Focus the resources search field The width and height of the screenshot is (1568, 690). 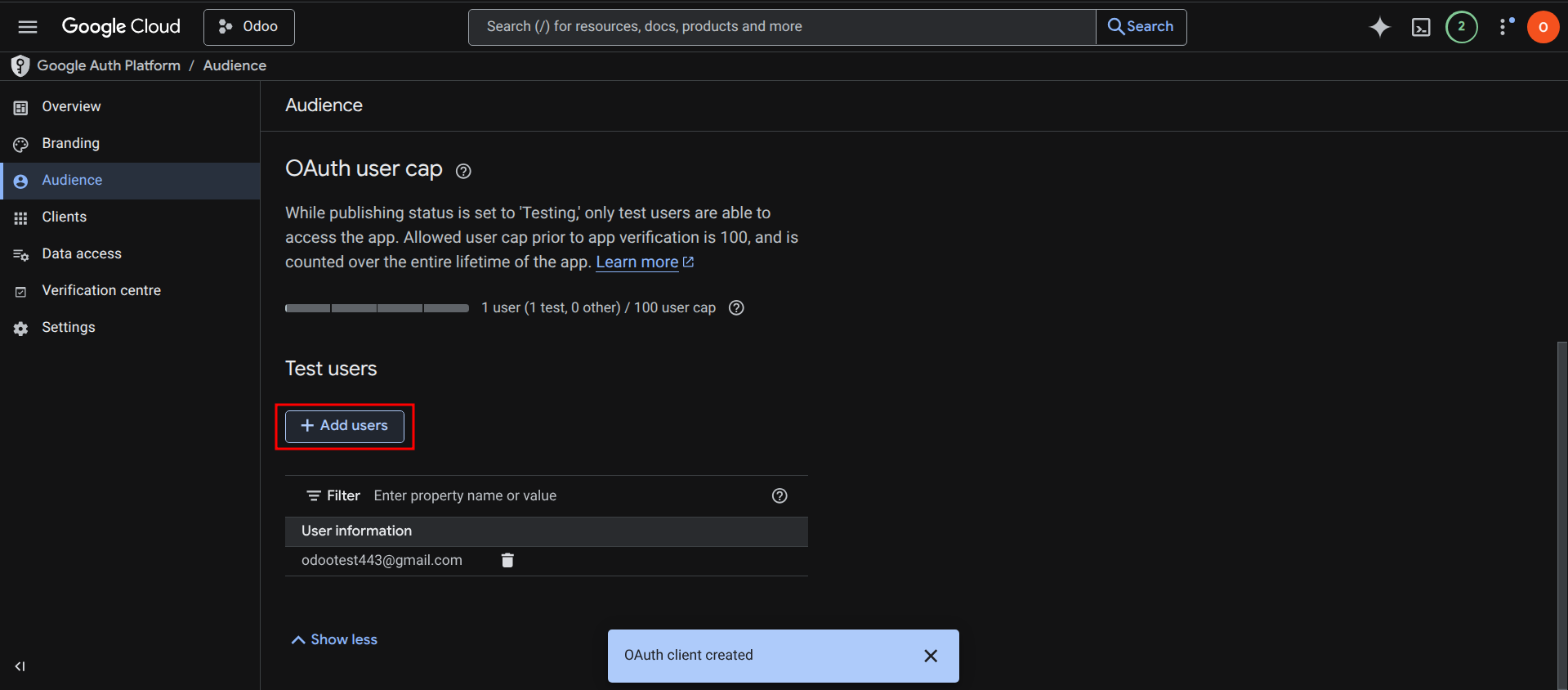(782, 27)
